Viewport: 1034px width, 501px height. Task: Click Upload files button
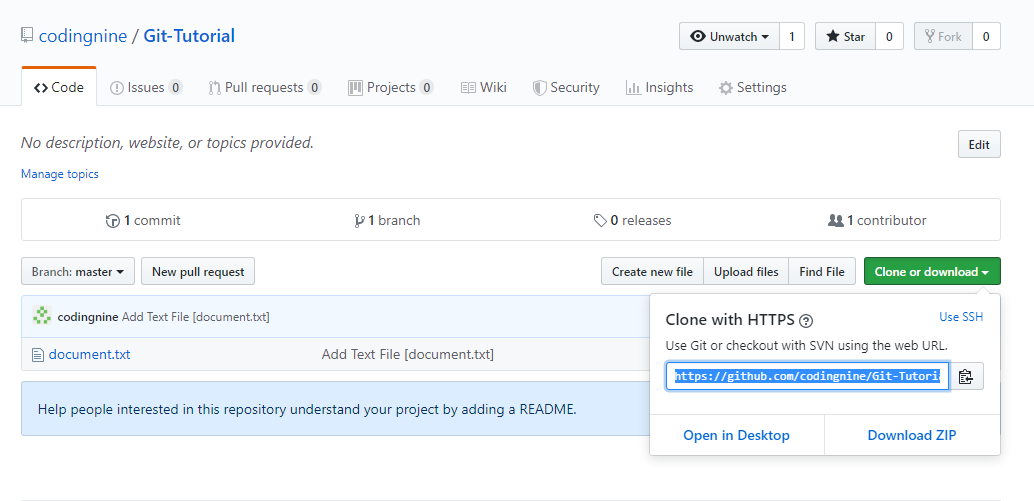[x=746, y=272]
